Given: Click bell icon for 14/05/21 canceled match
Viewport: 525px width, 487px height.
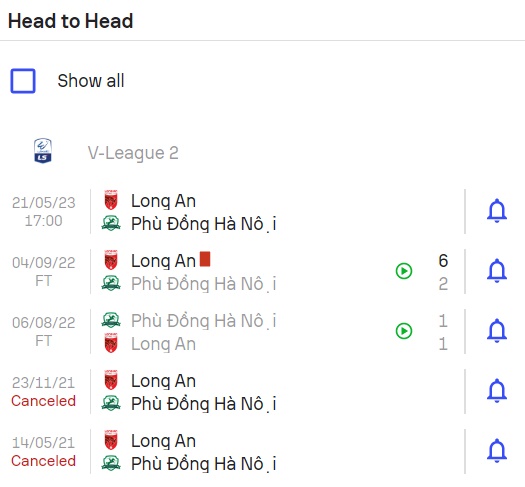Looking at the screenshot, I should (x=497, y=451).
